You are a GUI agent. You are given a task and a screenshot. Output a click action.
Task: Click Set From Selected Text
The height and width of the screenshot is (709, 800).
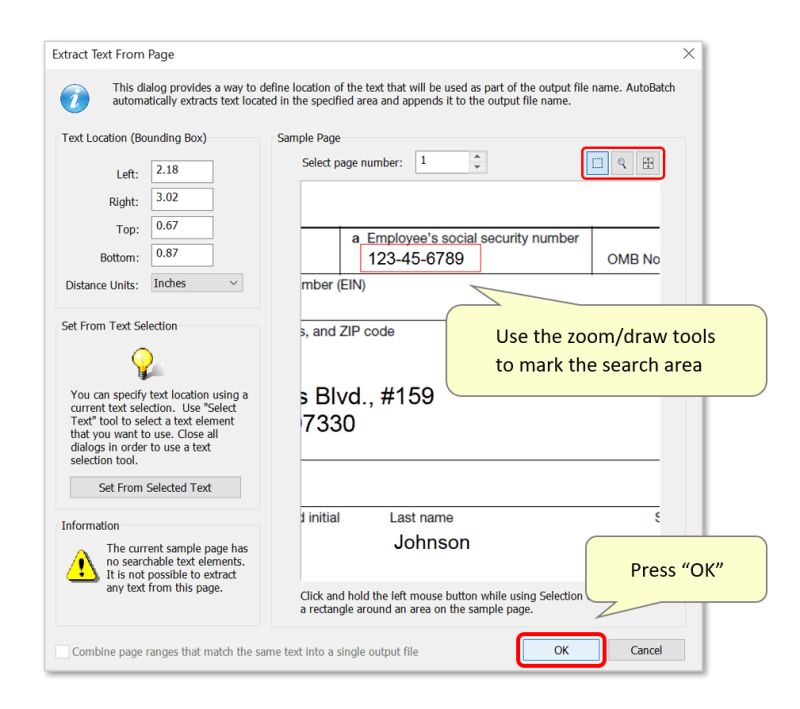click(x=155, y=487)
